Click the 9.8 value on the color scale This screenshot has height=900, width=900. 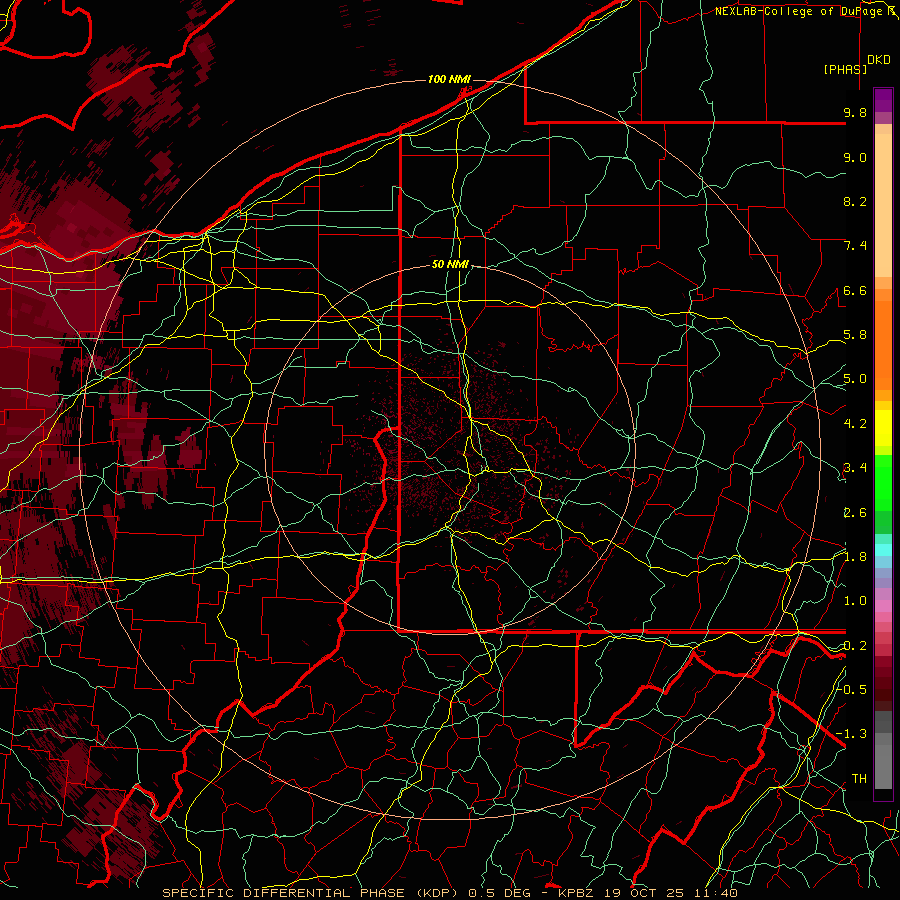click(855, 112)
